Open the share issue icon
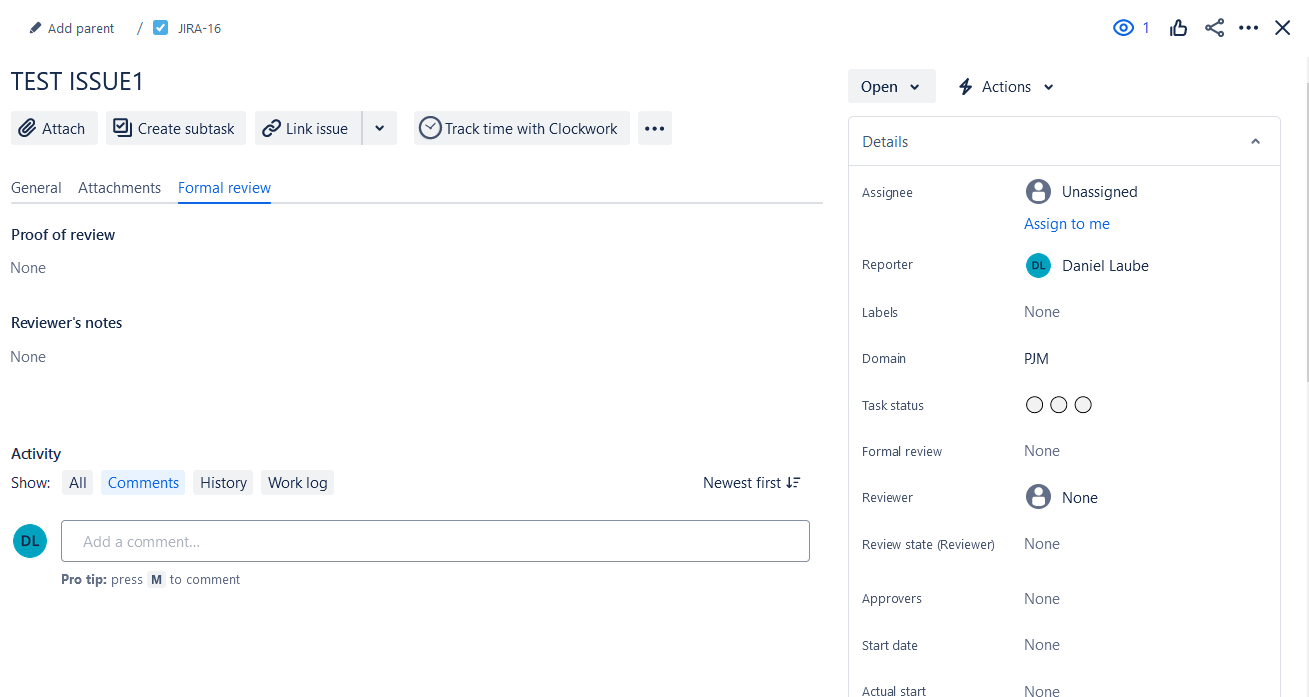 1214,27
